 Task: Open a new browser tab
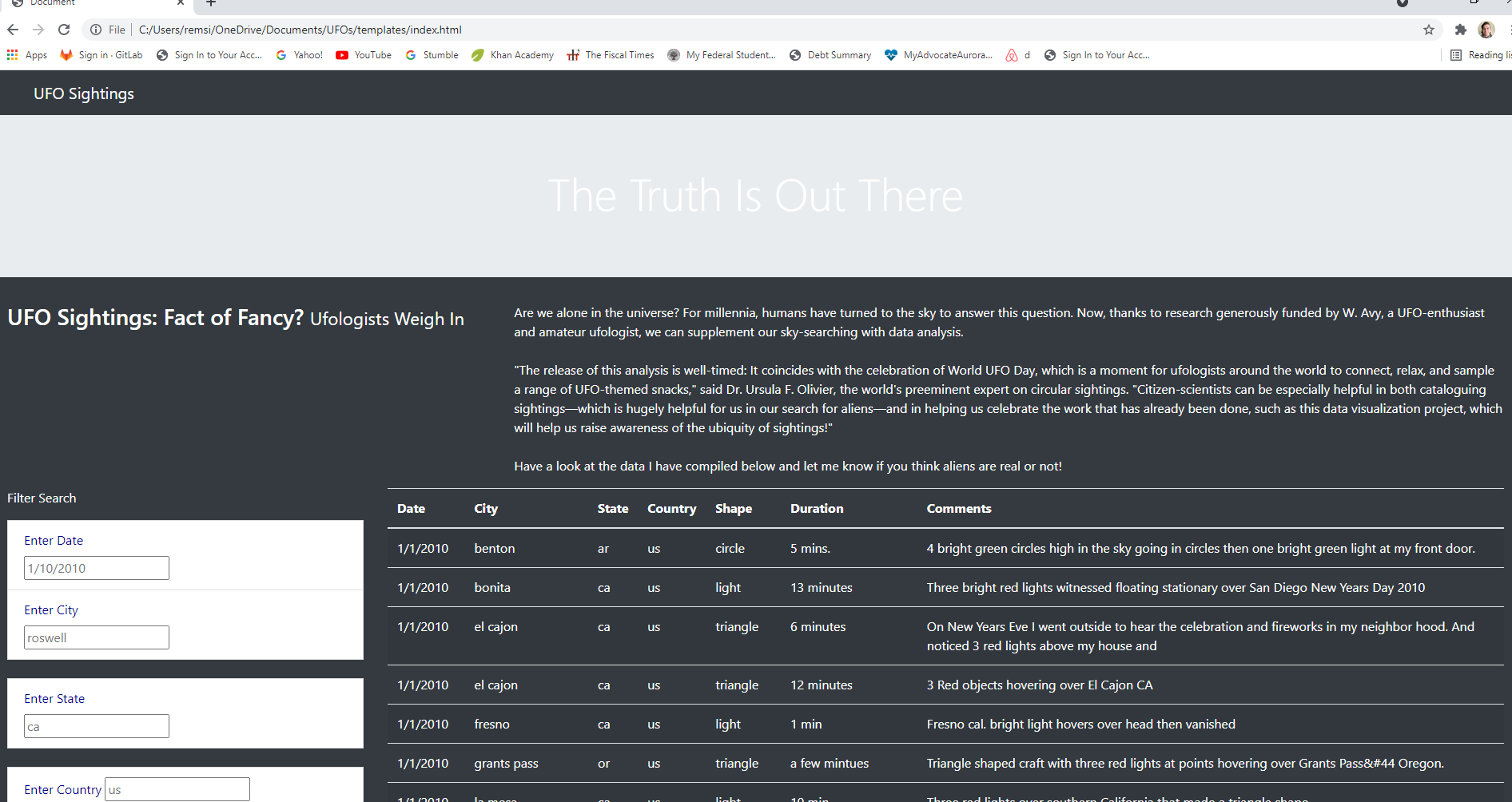[x=210, y=4]
